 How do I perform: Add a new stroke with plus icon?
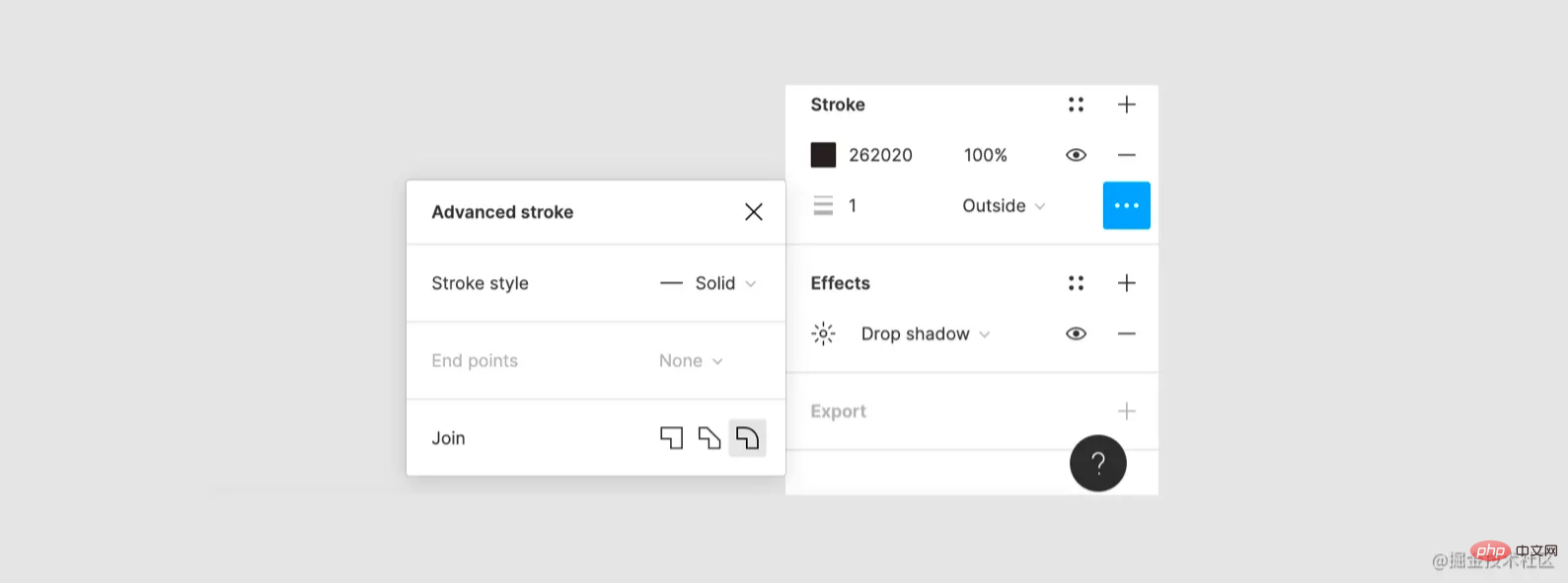[x=1126, y=105]
